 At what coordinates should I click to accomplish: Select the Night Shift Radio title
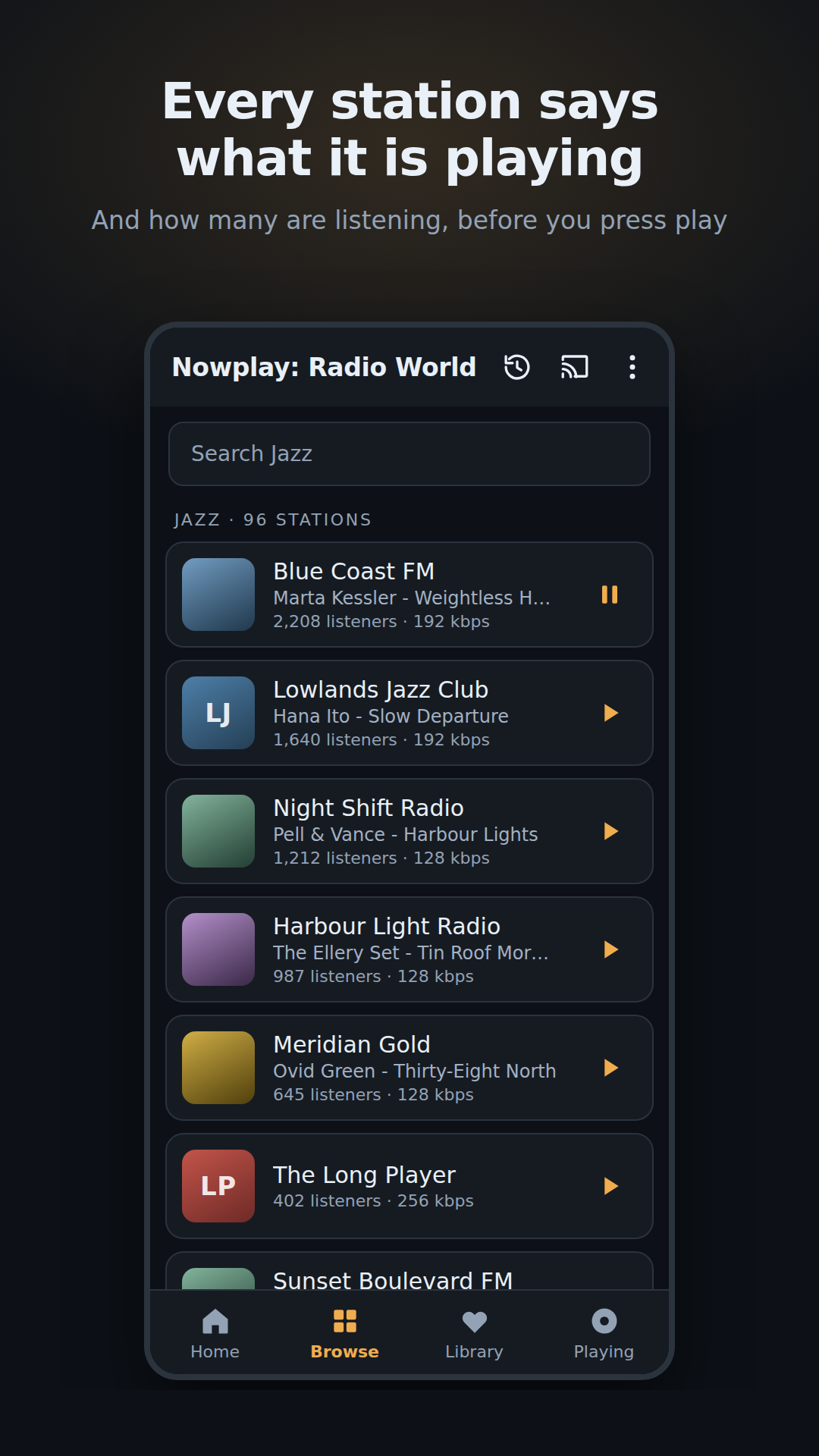click(x=369, y=808)
